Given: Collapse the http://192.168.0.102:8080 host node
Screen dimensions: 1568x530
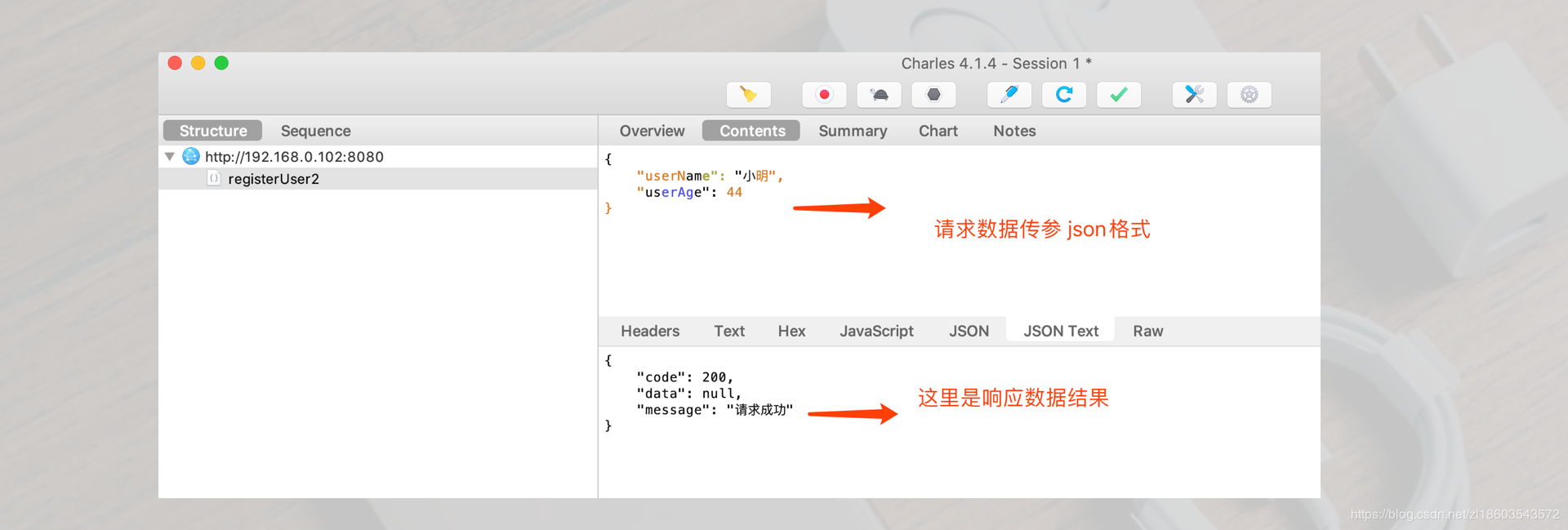Looking at the screenshot, I should 170,156.
